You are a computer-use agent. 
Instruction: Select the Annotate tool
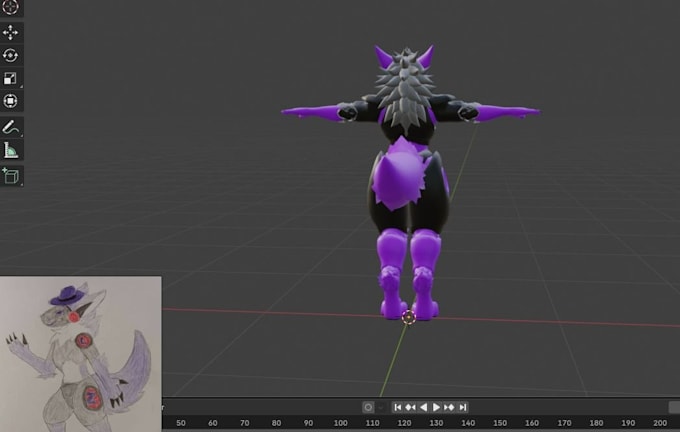point(10,128)
